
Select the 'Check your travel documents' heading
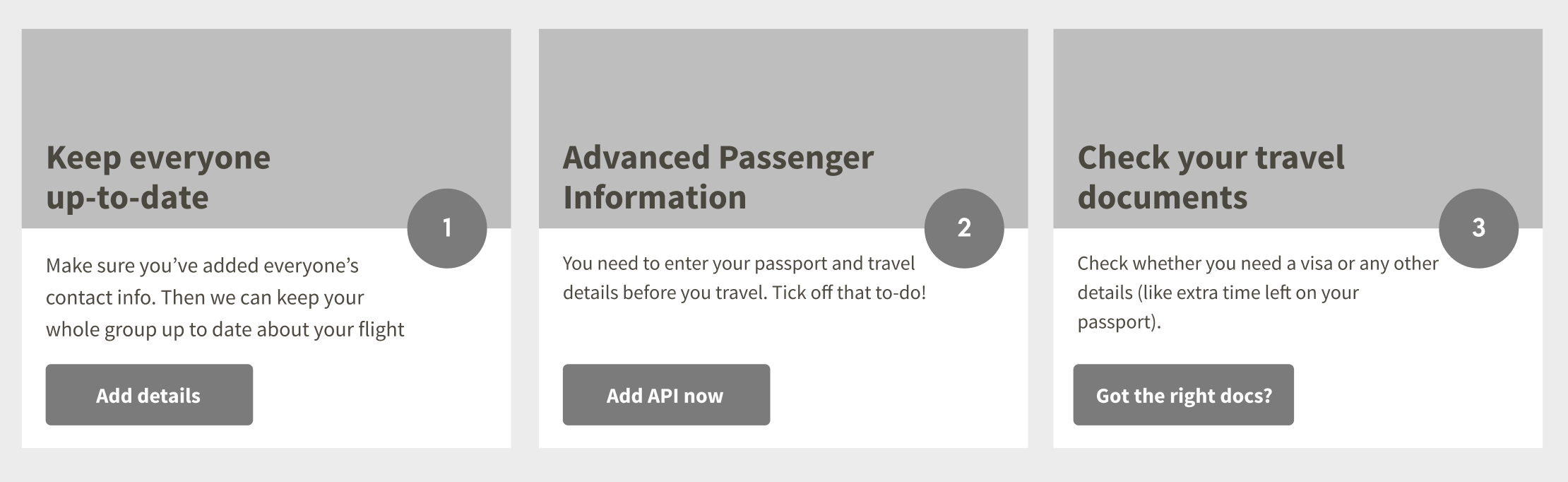pos(1211,177)
